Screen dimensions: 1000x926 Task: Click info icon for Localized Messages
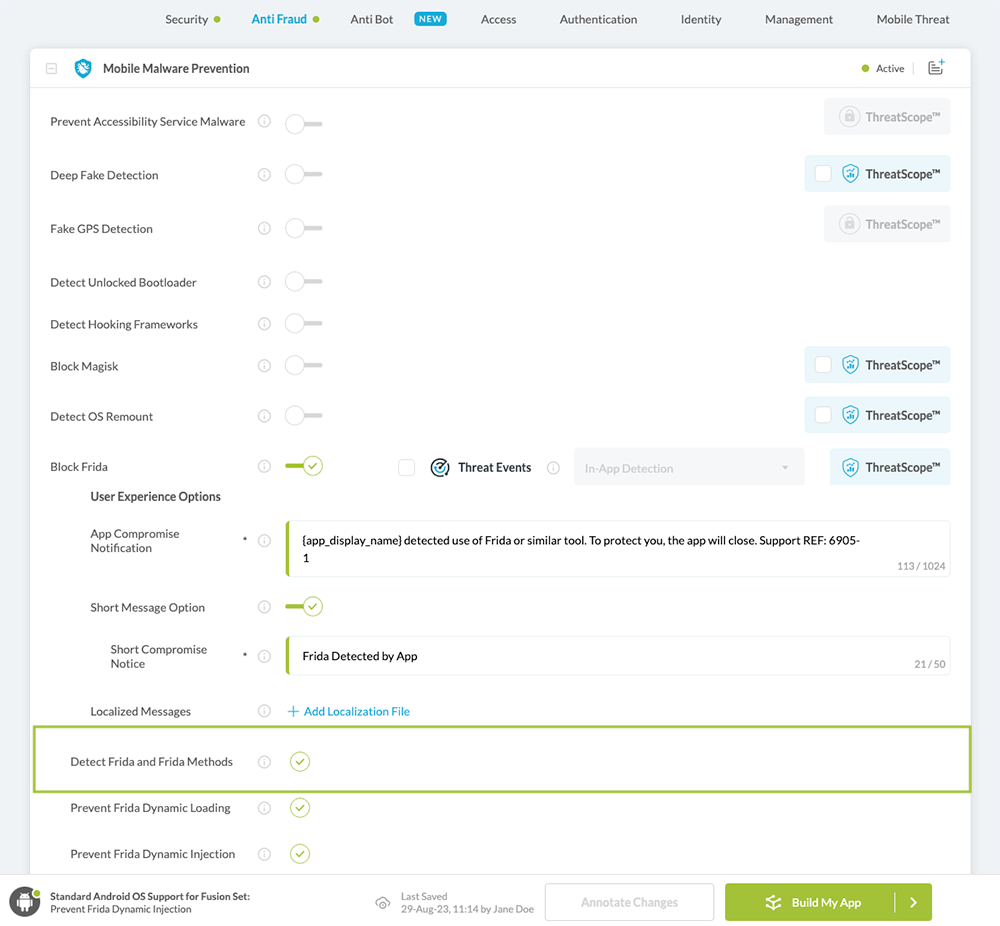click(x=264, y=711)
